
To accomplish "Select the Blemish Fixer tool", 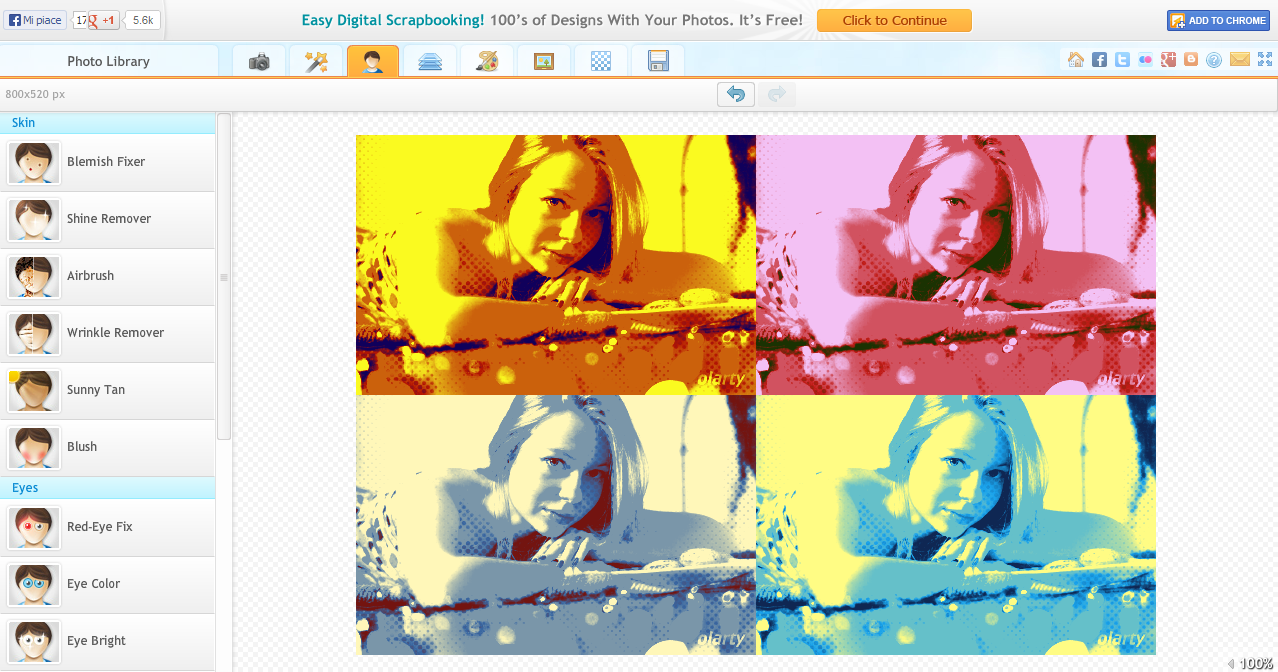I will (105, 161).
